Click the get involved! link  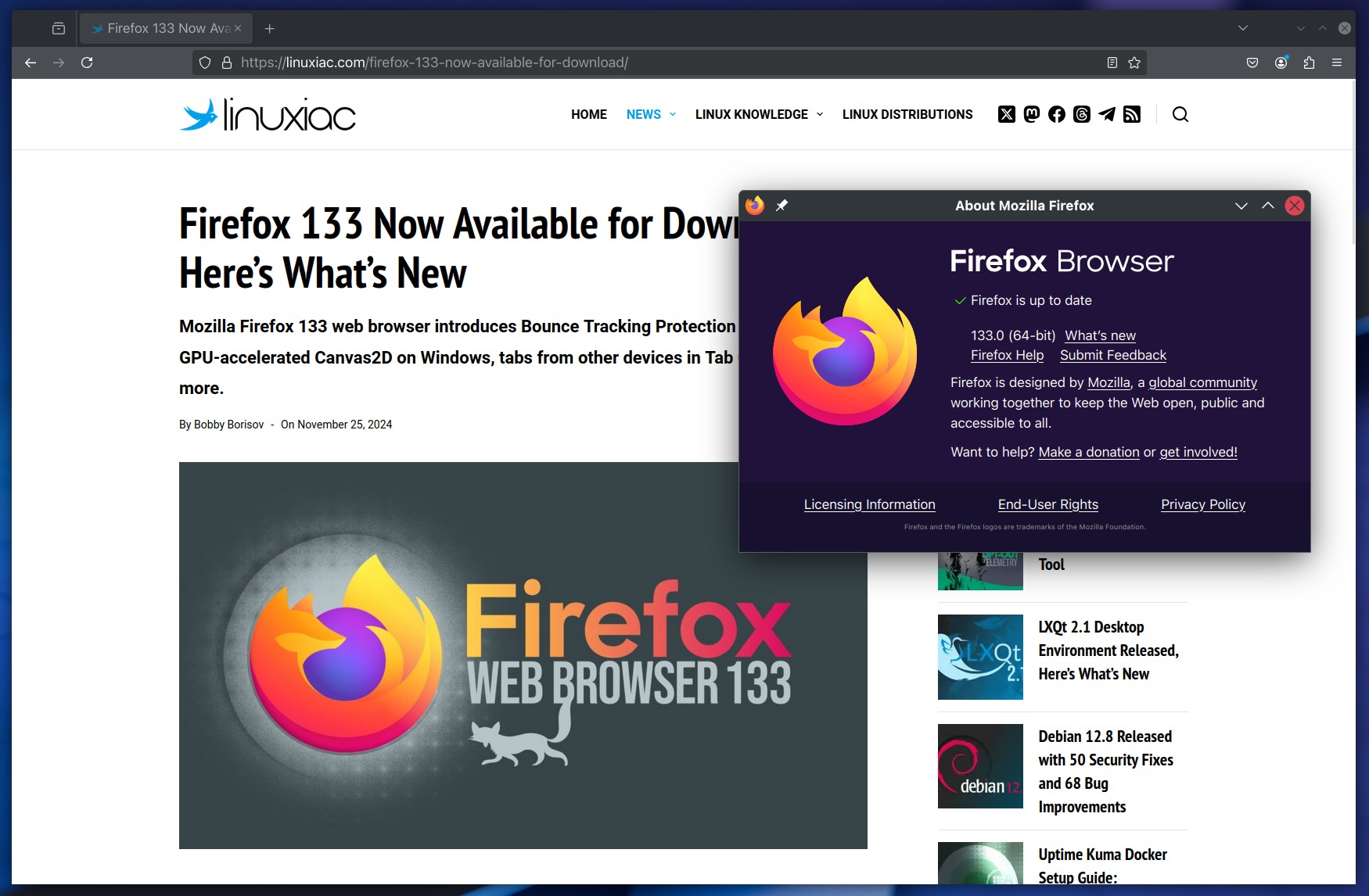pos(1198,452)
